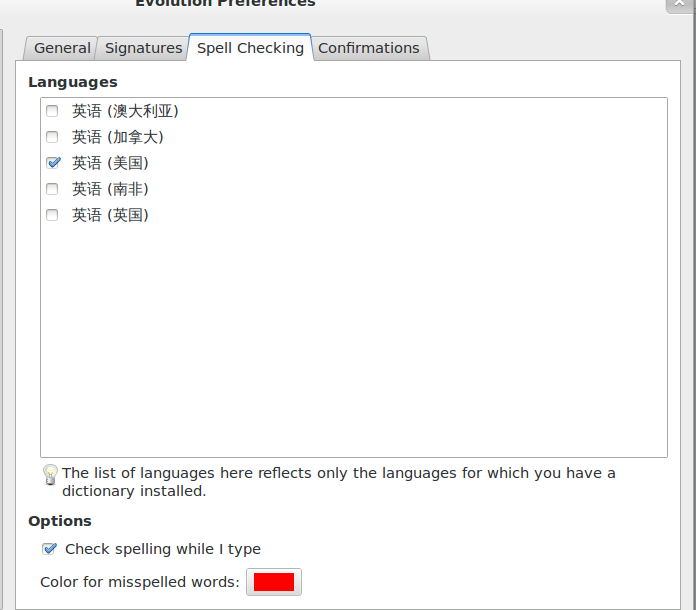Click the Color for misspelled words label
The height and width of the screenshot is (610, 696).
pos(140,582)
